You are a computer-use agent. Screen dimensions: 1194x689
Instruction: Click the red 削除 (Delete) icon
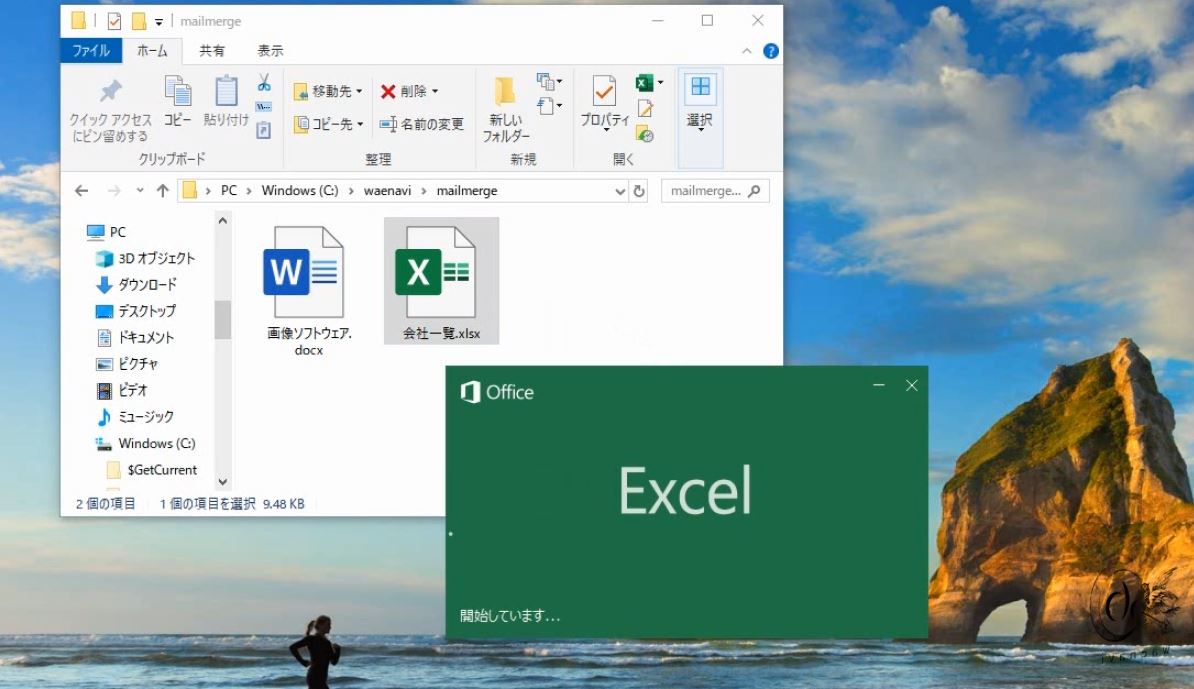point(390,91)
